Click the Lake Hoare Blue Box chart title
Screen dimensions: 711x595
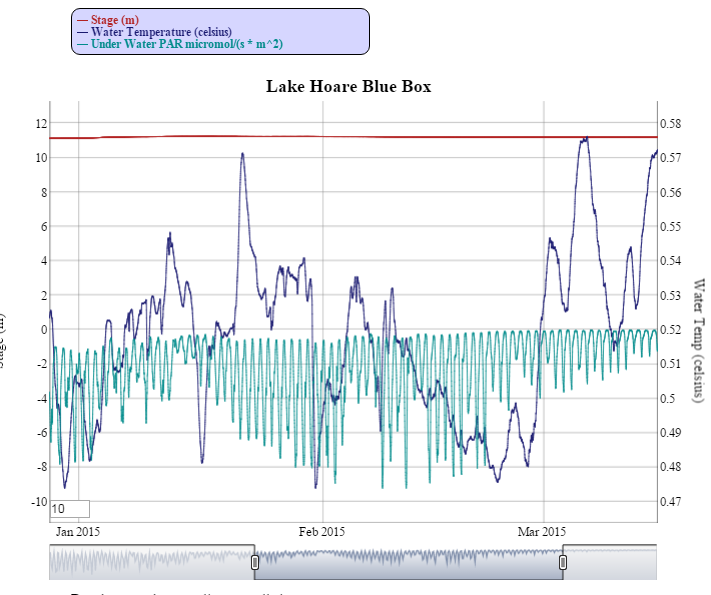coord(348,86)
